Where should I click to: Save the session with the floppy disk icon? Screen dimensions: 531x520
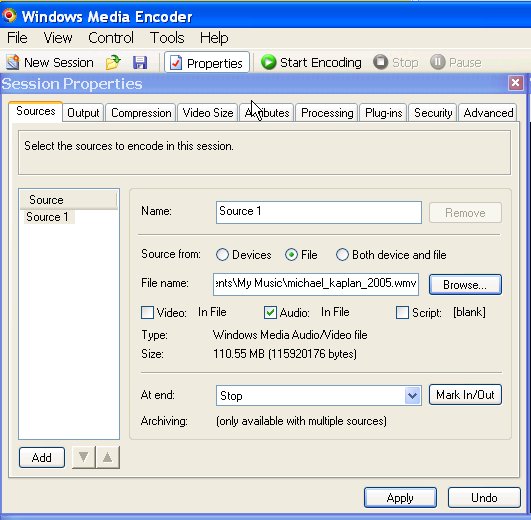coord(140,63)
